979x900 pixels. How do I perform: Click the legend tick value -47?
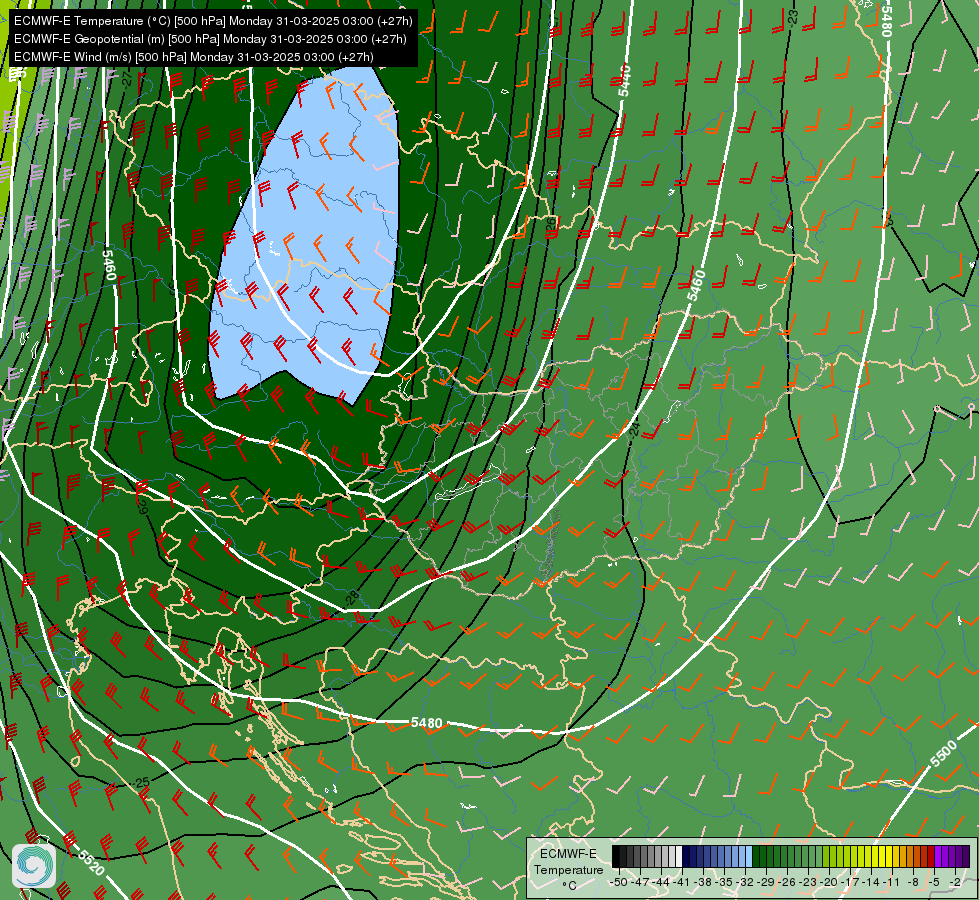[640, 883]
